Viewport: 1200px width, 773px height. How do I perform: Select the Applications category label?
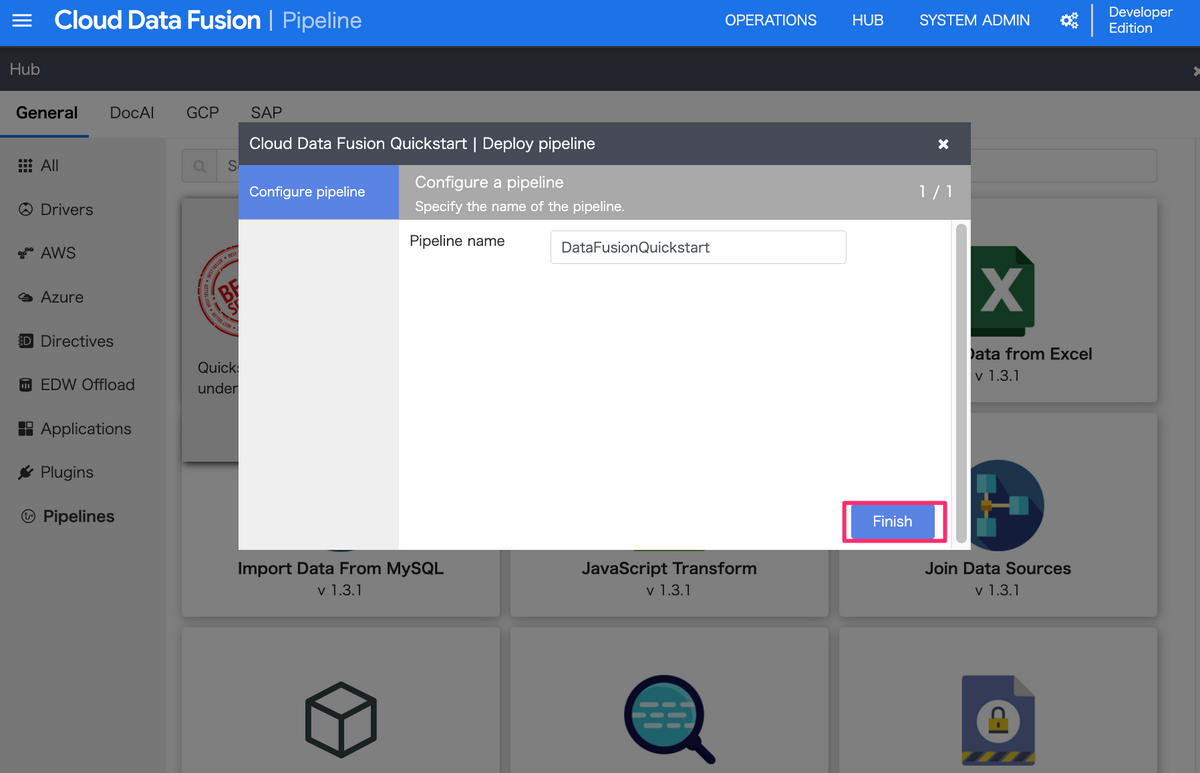click(86, 429)
